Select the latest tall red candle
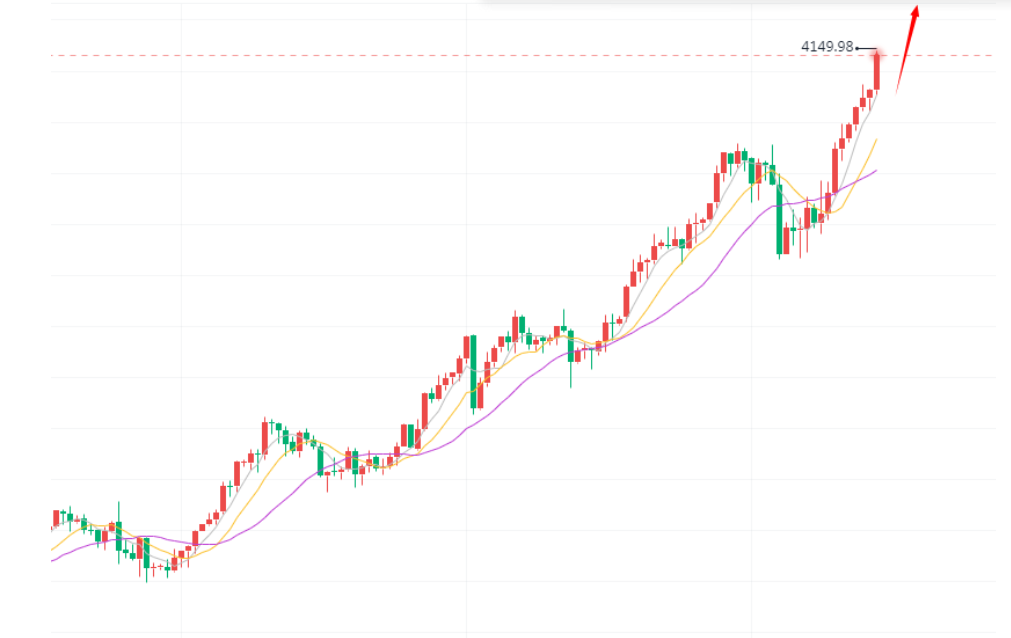This screenshot has height=638, width=1011. point(877,70)
